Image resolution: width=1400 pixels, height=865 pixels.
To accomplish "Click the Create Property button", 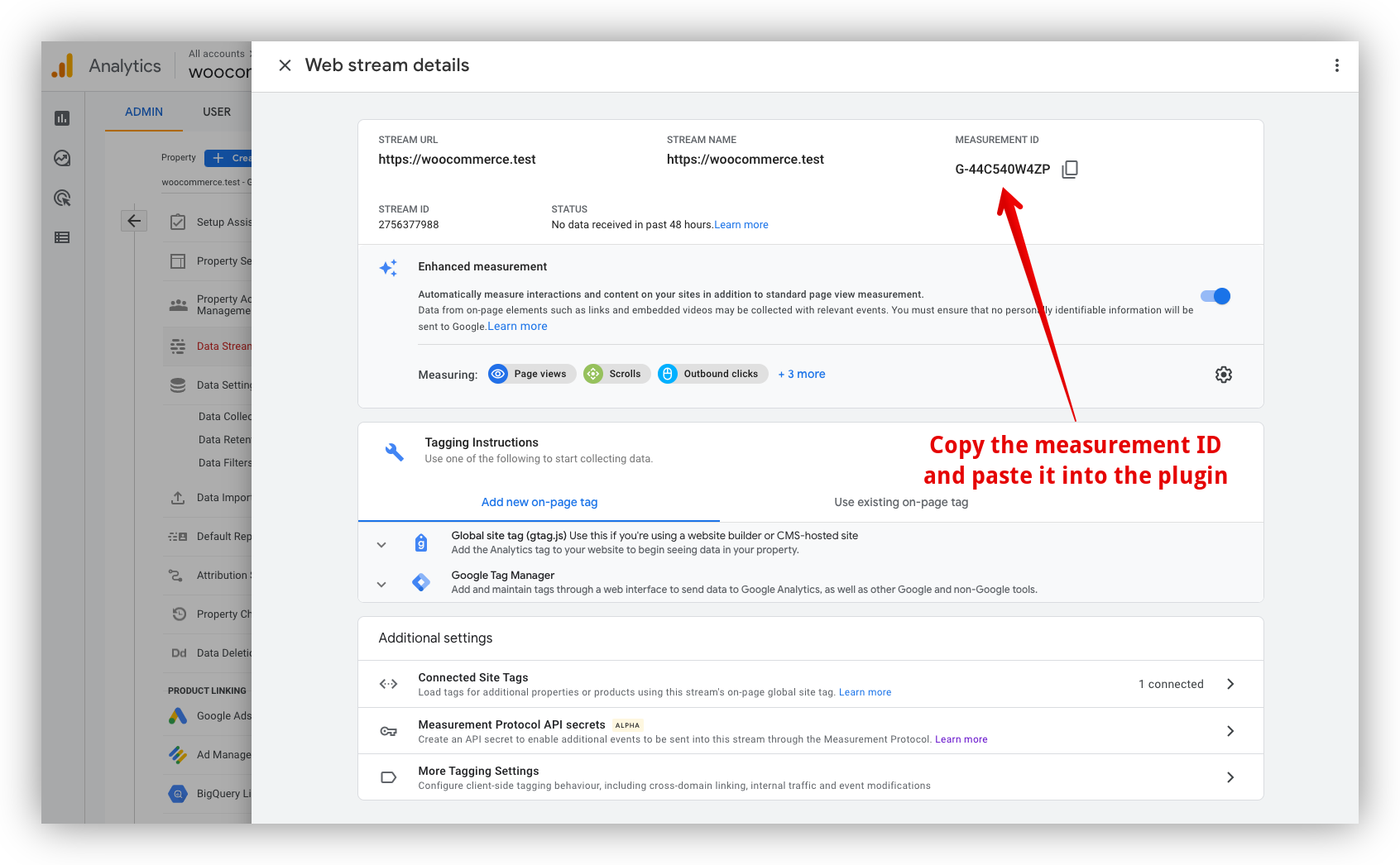I will (229, 158).
